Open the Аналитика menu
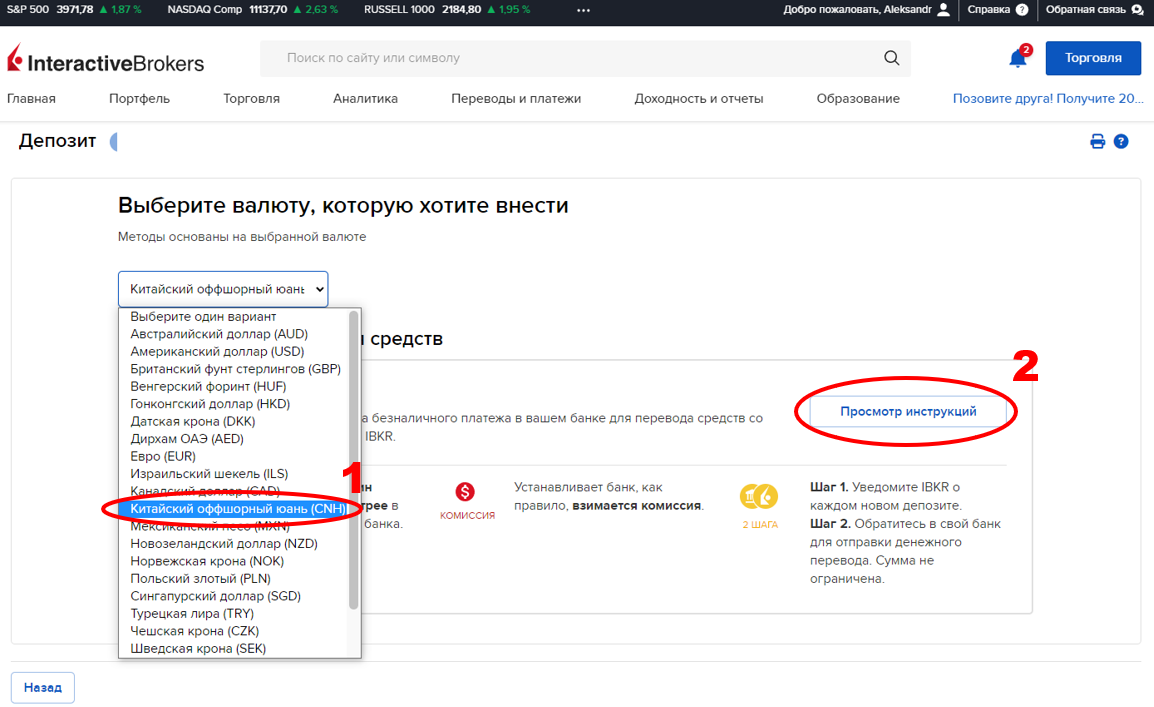 [365, 99]
